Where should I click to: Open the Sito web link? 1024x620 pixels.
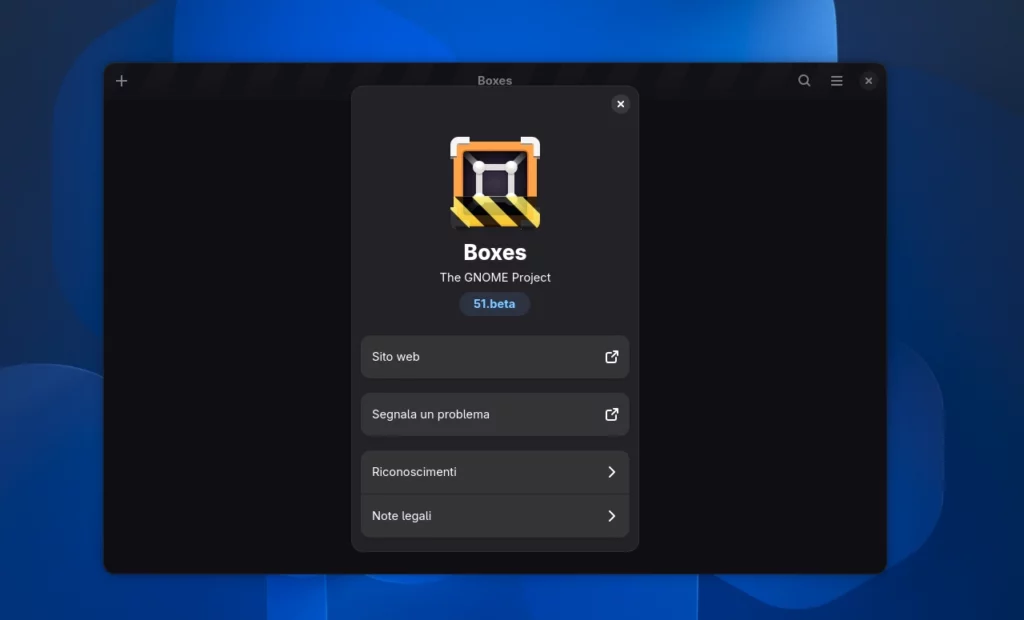[x=495, y=357]
